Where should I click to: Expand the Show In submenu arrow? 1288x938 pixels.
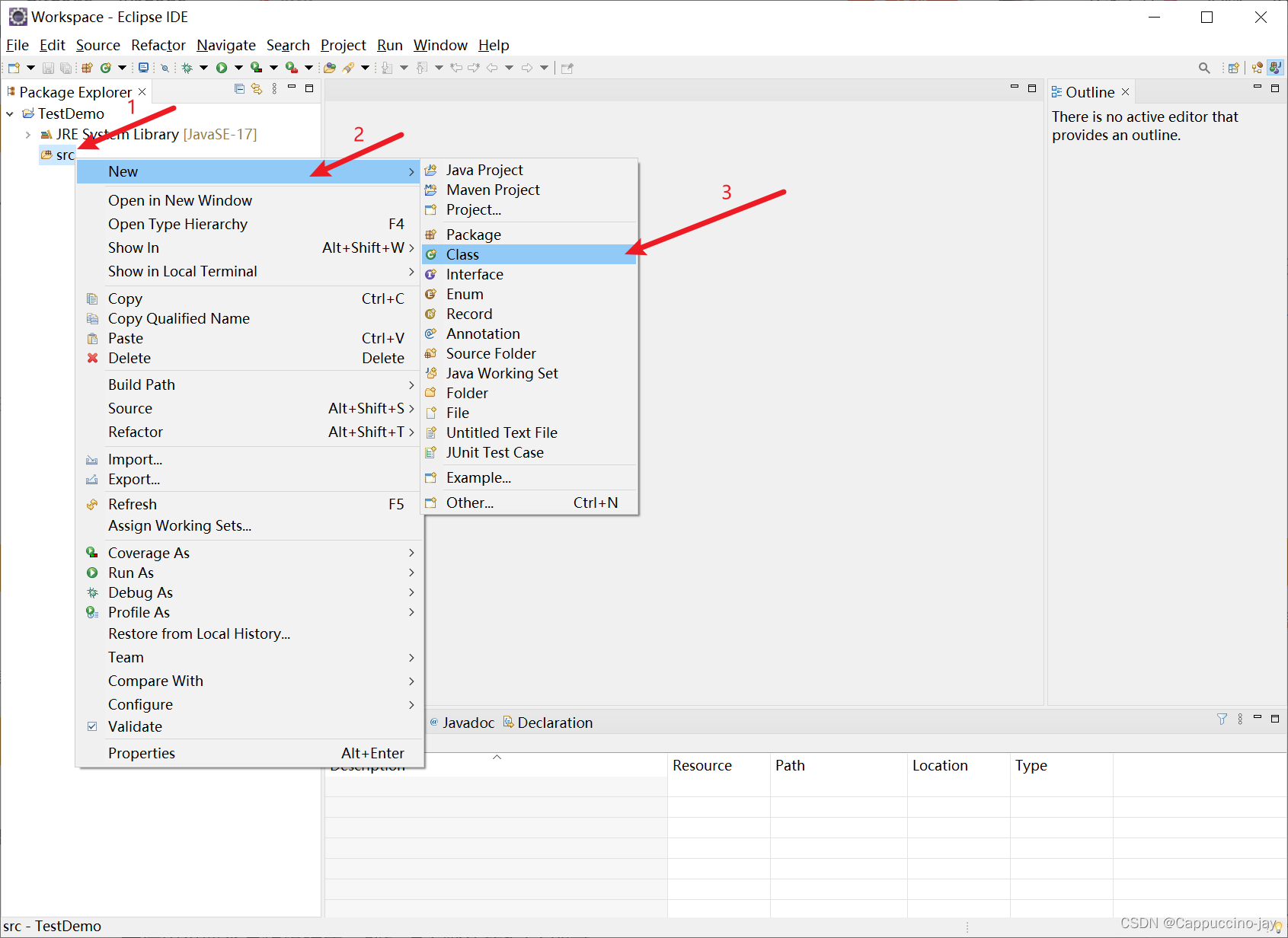coord(411,247)
